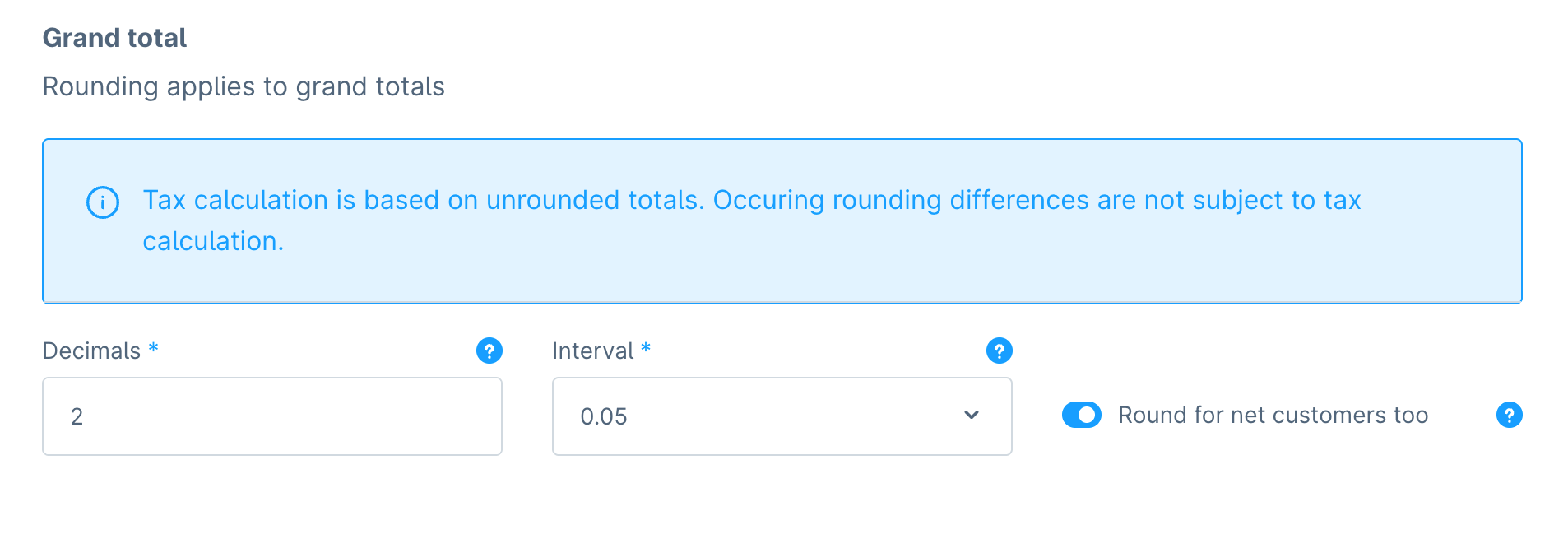The width and height of the screenshot is (1568, 548).
Task: Open the Decimals help tooltip icon
Action: tap(489, 351)
